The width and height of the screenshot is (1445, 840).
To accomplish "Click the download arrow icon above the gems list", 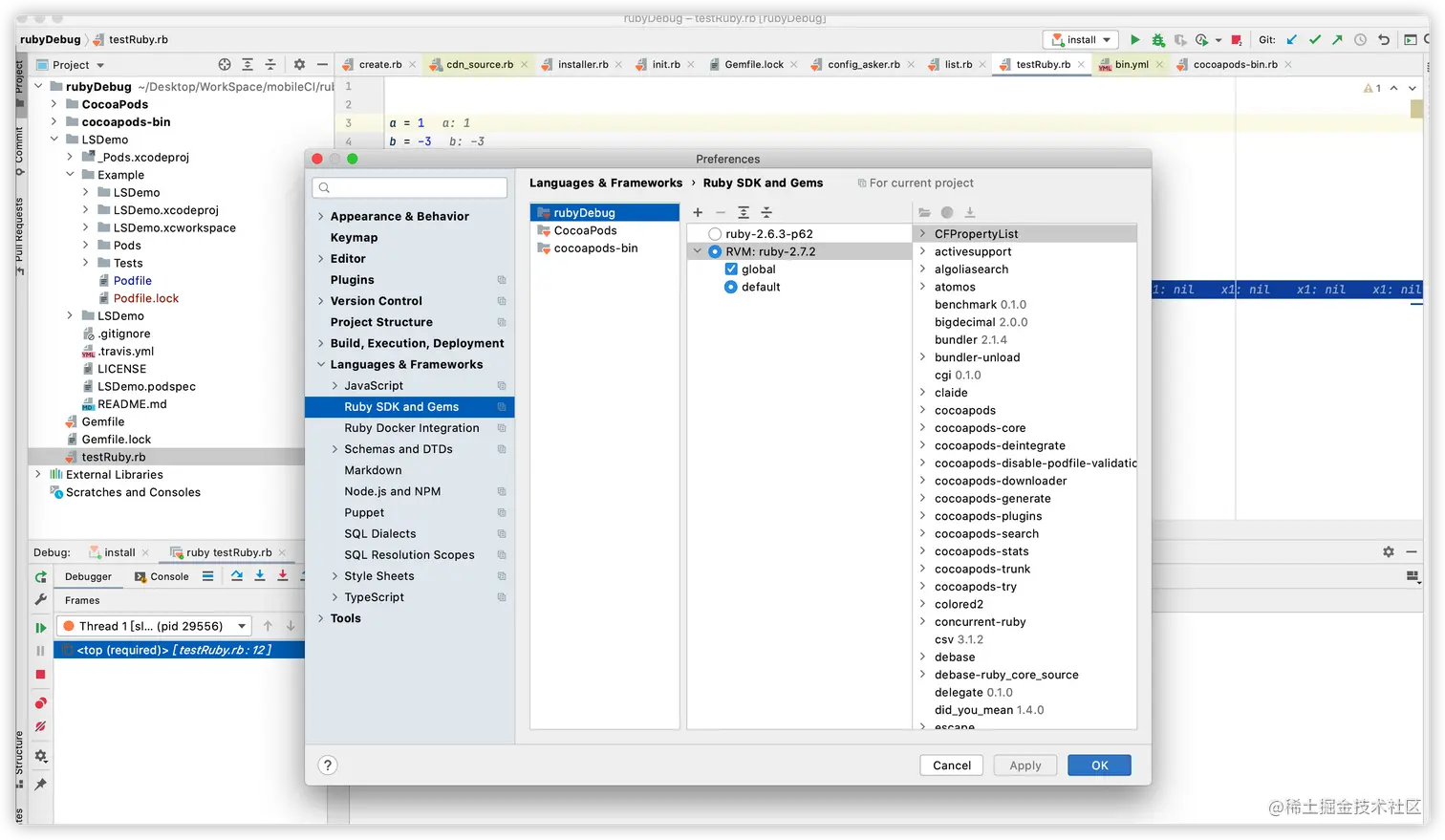I will [x=970, y=213].
